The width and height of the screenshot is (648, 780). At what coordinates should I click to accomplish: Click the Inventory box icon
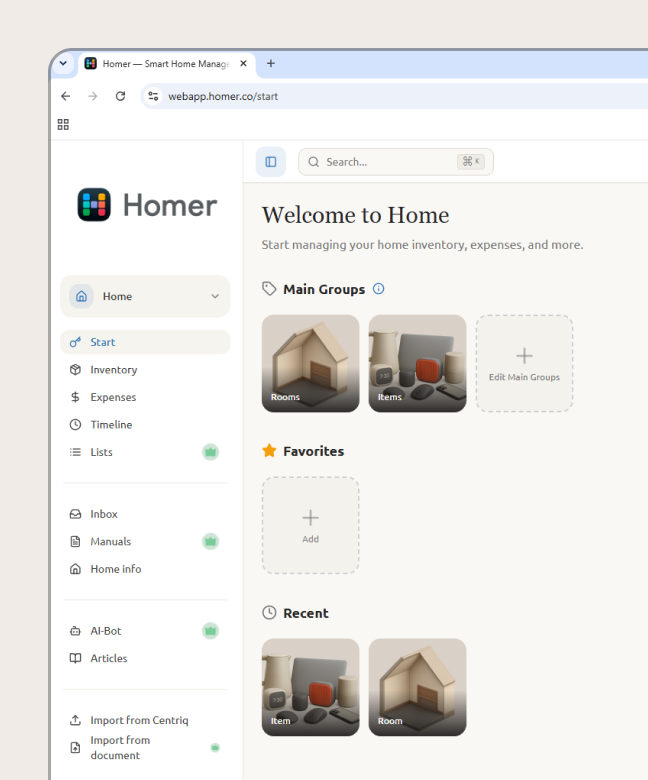[75, 370]
